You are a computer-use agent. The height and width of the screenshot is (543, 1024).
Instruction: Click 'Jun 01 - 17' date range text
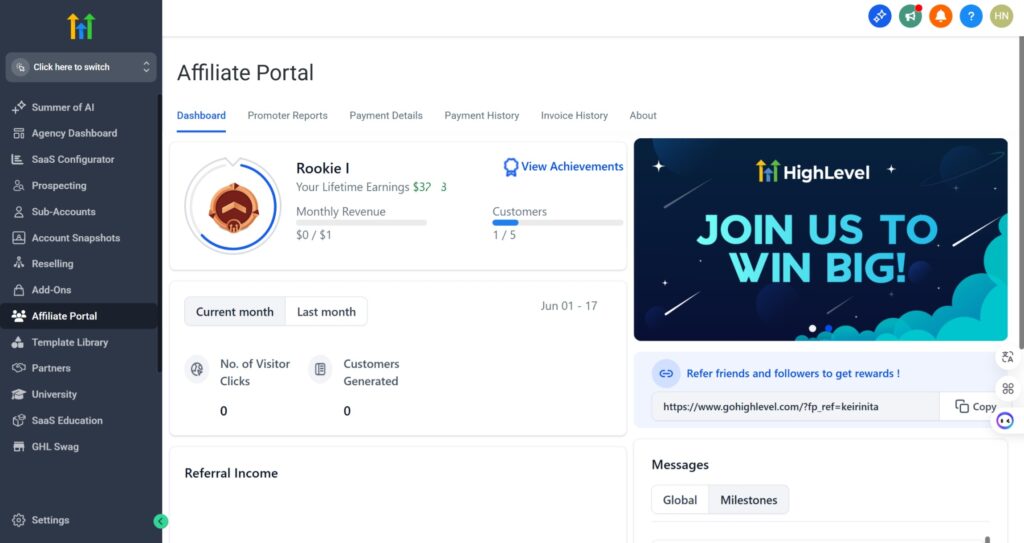pyautogui.click(x=569, y=306)
